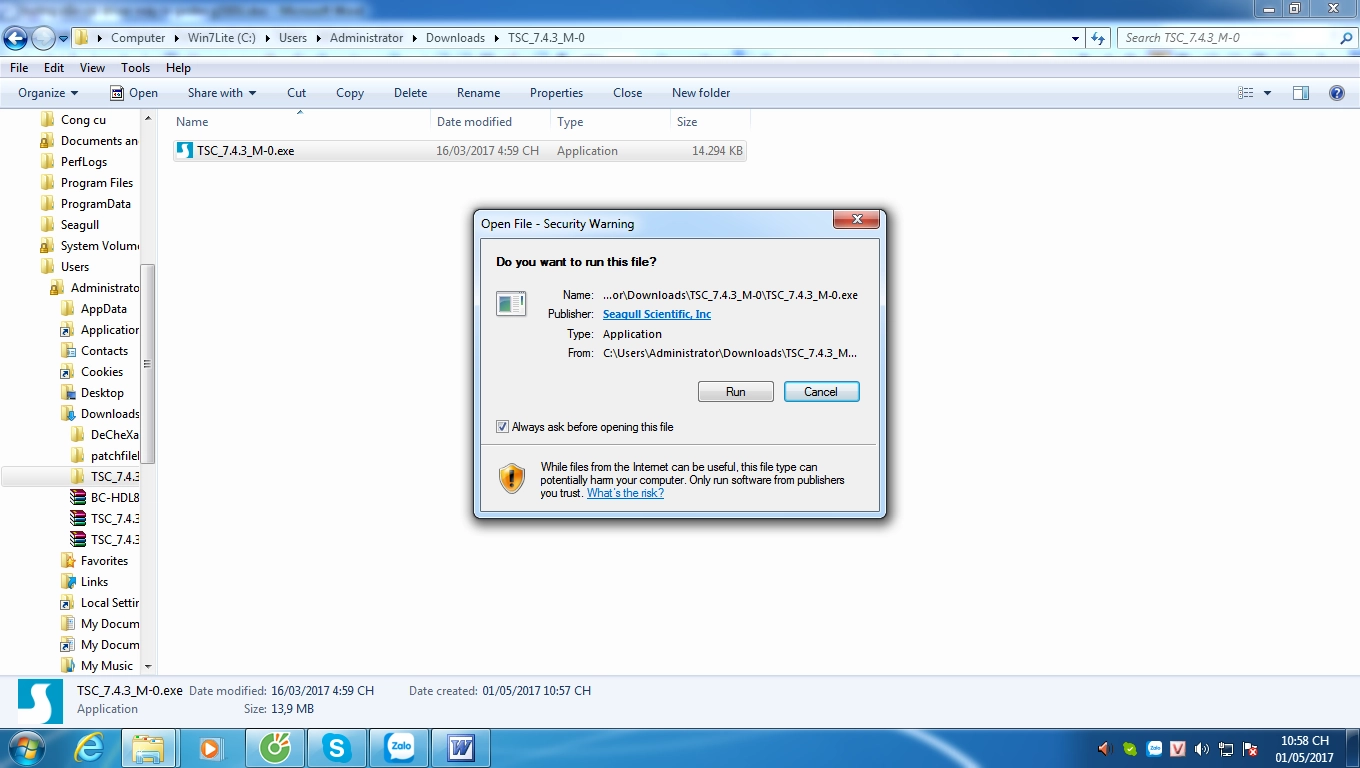Select DeCheXa folder in tree
This screenshot has height=768, width=1360.
(114, 435)
